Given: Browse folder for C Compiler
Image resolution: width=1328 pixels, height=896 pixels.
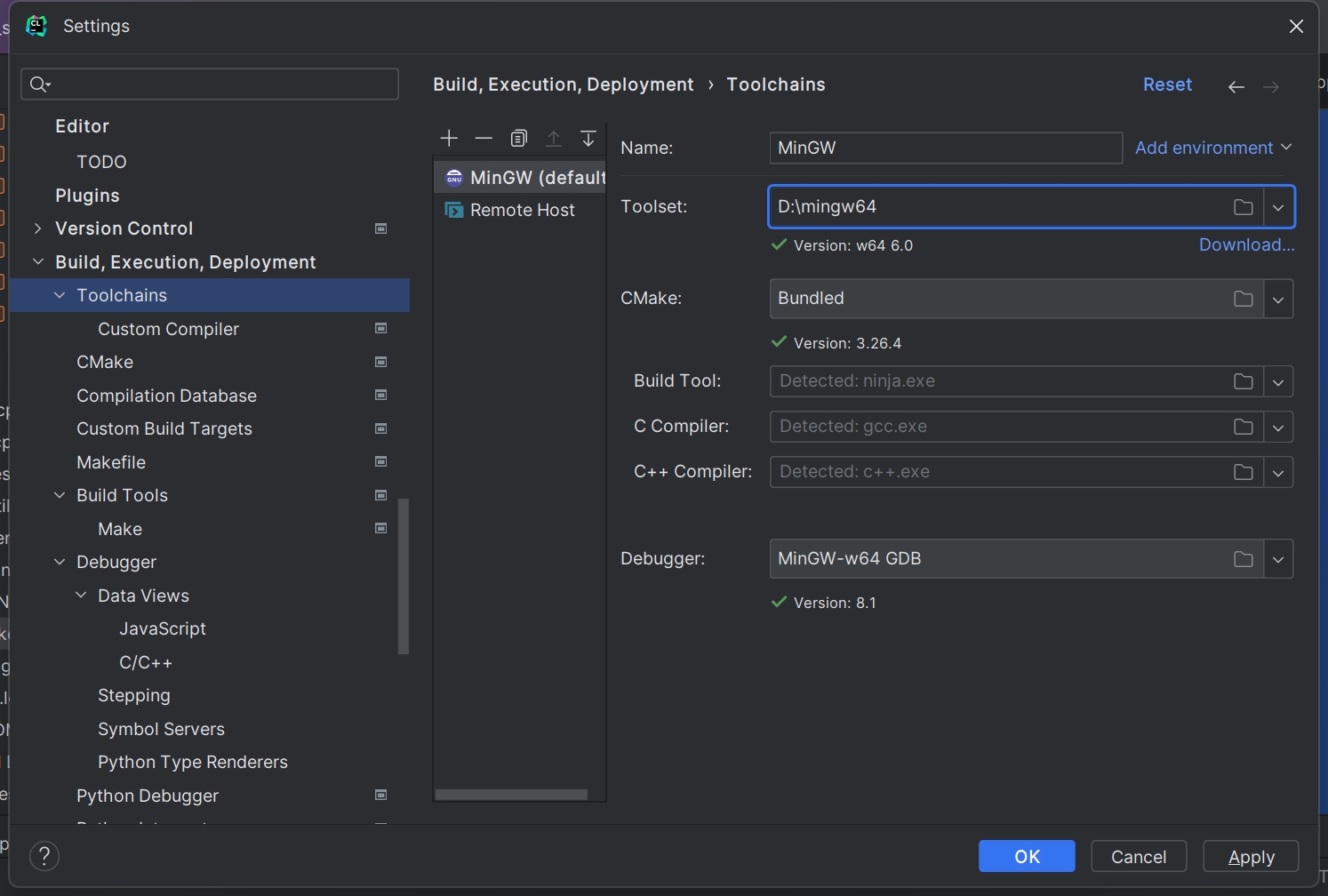Looking at the screenshot, I should 1244,427.
